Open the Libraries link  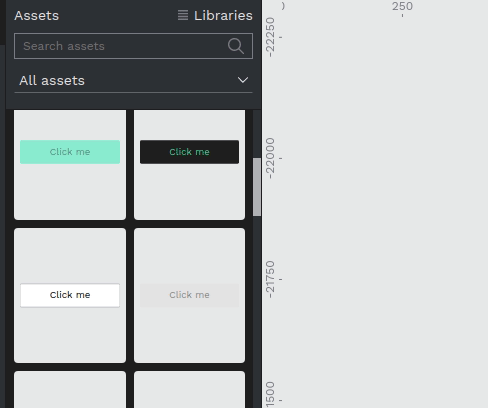pyautogui.click(x=223, y=15)
